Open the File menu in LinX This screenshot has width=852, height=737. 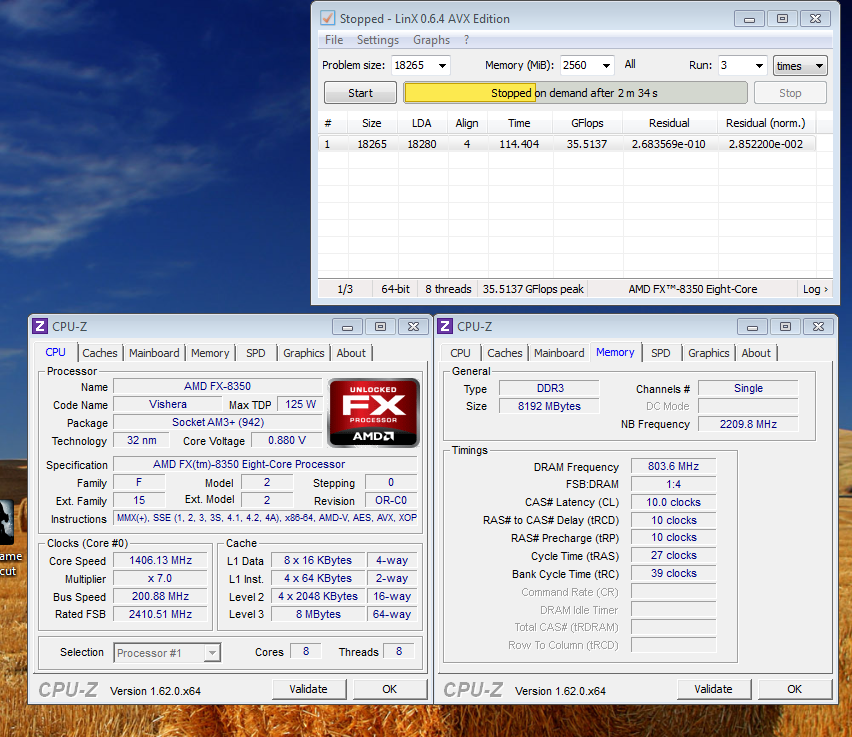pyautogui.click(x=334, y=40)
